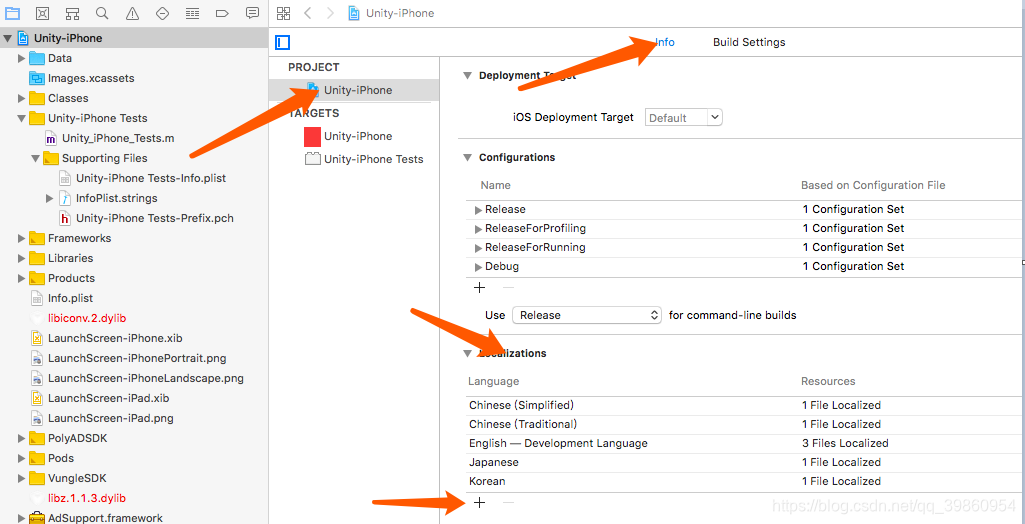Viewport: 1025px width, 524px height.
Task: Open the Issue navigator warning icon
Action: click(133, 13)
